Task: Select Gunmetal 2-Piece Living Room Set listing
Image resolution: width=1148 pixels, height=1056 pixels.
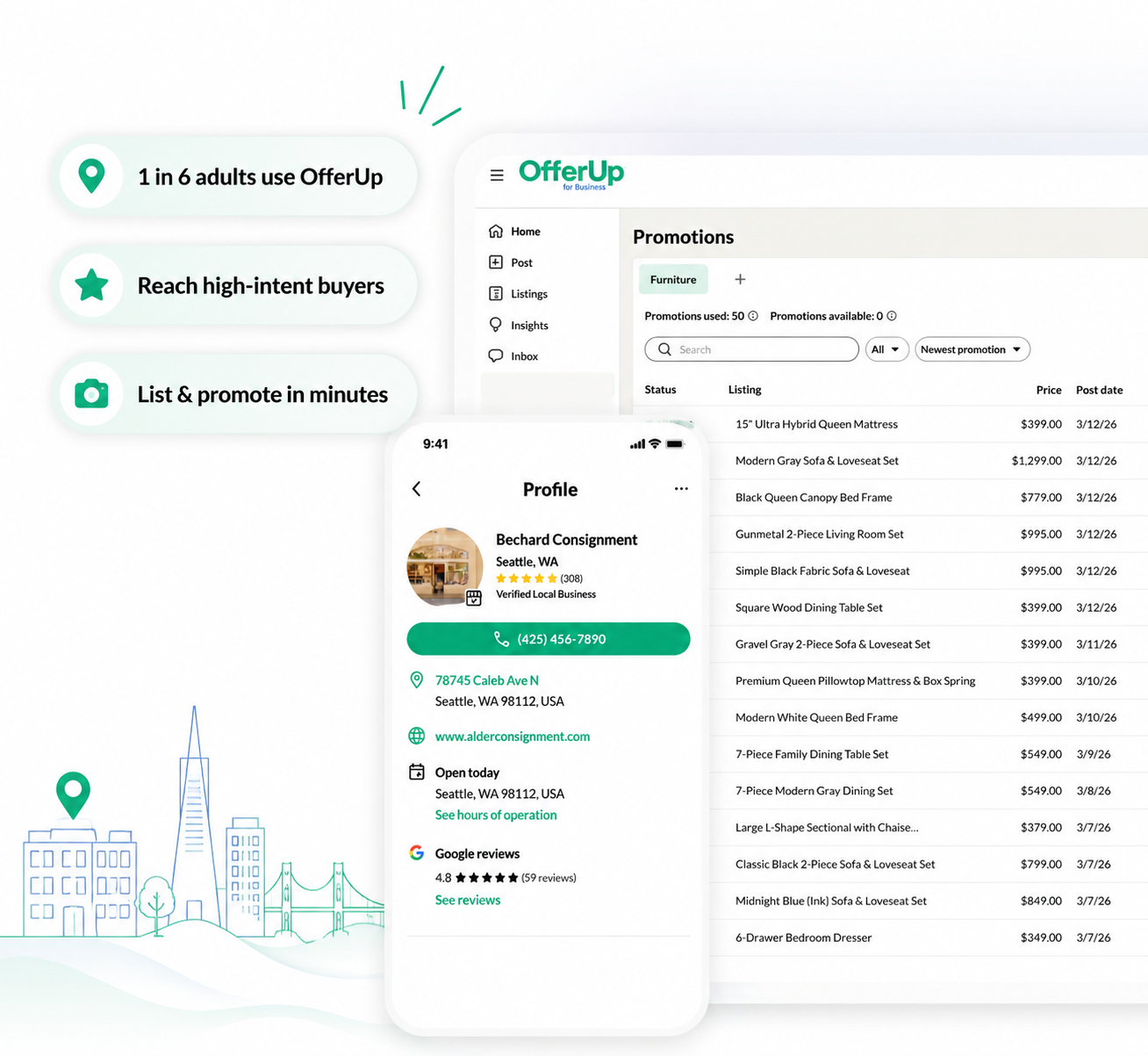Action: [820, 535]
